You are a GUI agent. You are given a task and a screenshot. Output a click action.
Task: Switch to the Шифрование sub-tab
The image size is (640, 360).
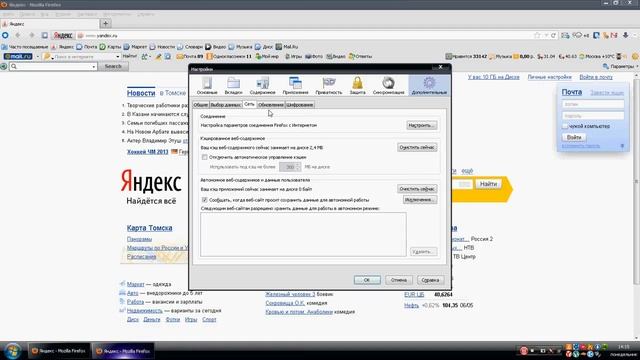(x=300, y=105)
